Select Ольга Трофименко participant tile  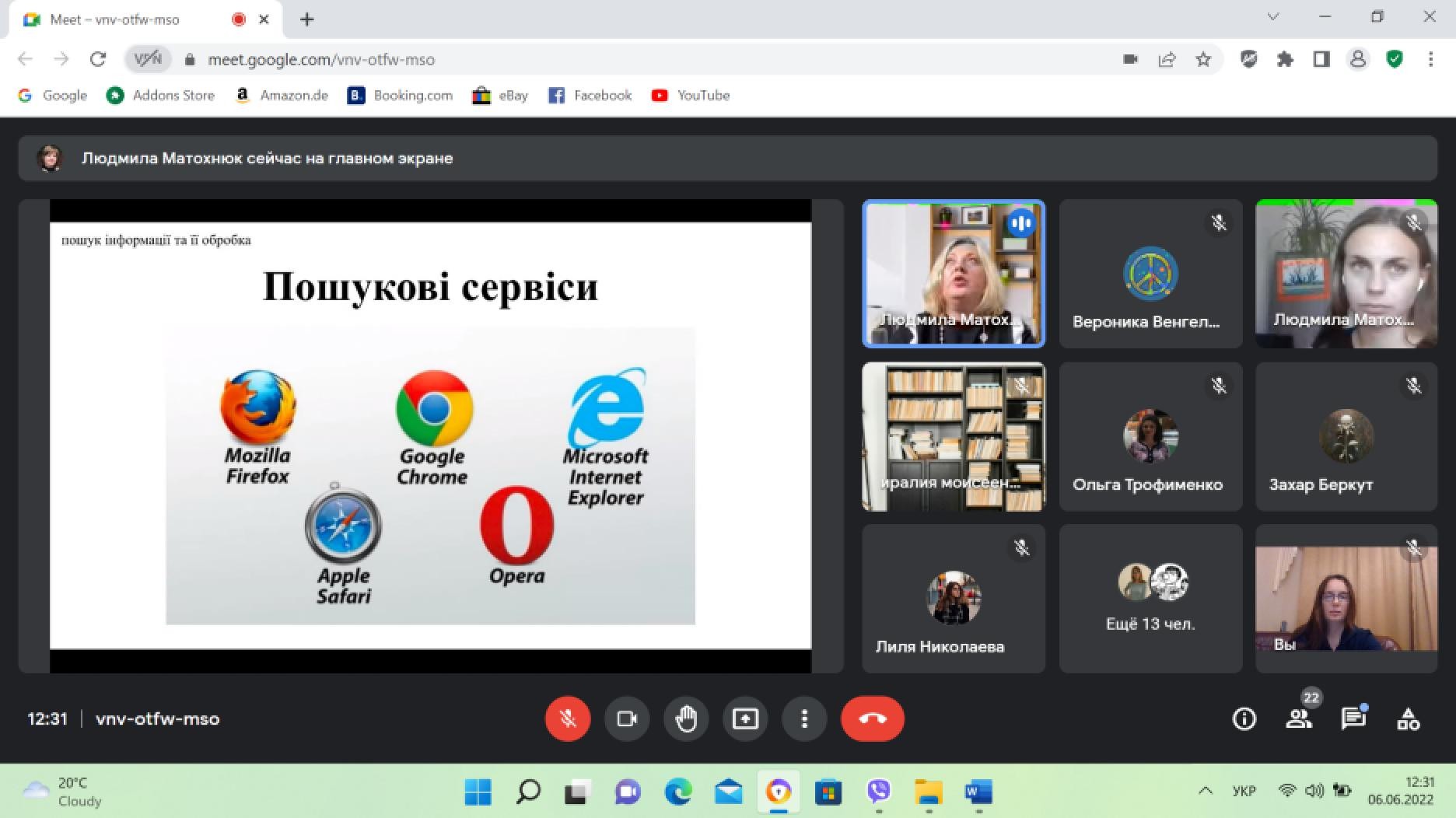[x=1150, y=436]
